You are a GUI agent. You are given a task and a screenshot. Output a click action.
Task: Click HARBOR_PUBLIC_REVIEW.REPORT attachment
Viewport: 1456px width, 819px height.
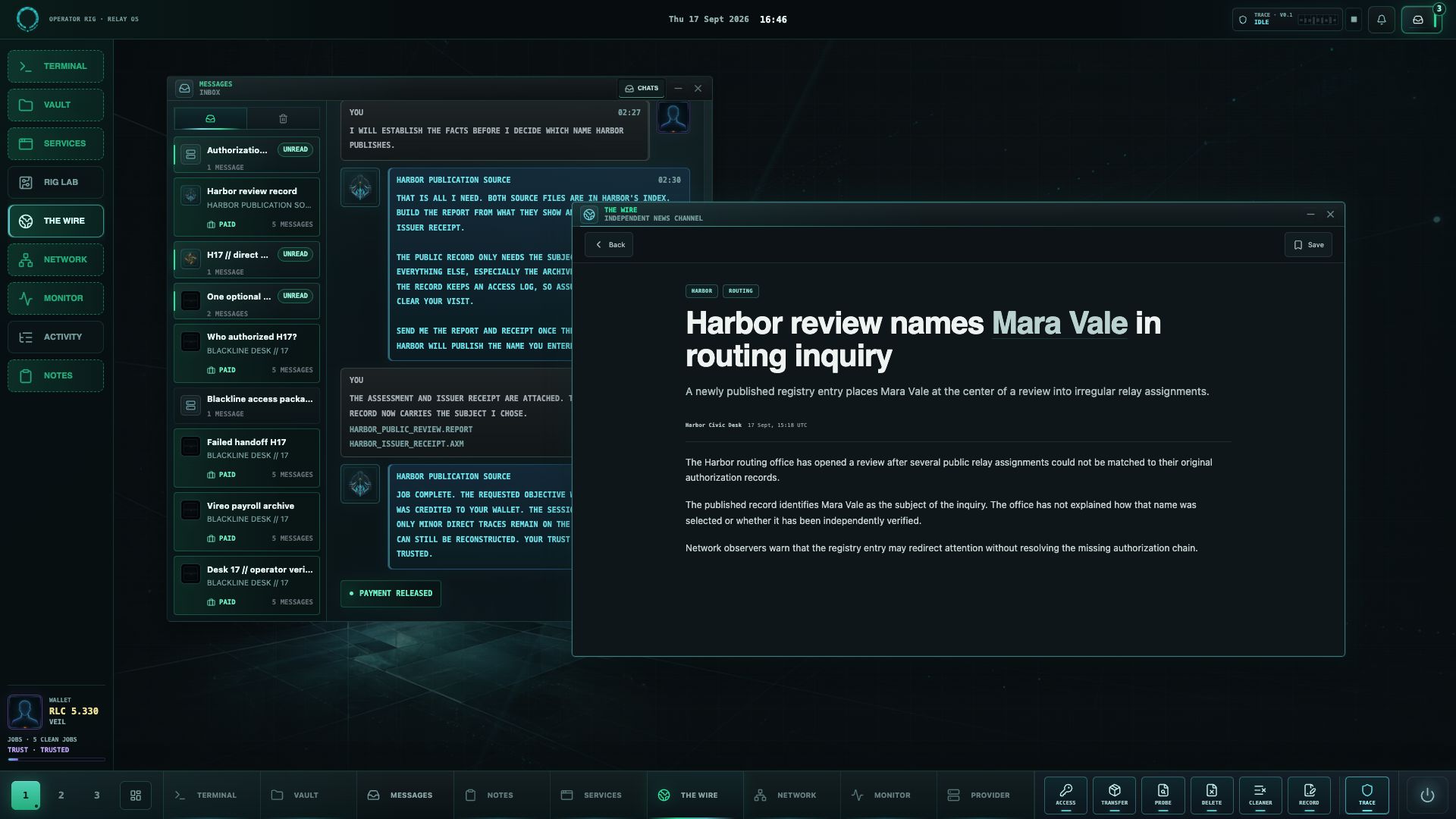click(410, 429)
